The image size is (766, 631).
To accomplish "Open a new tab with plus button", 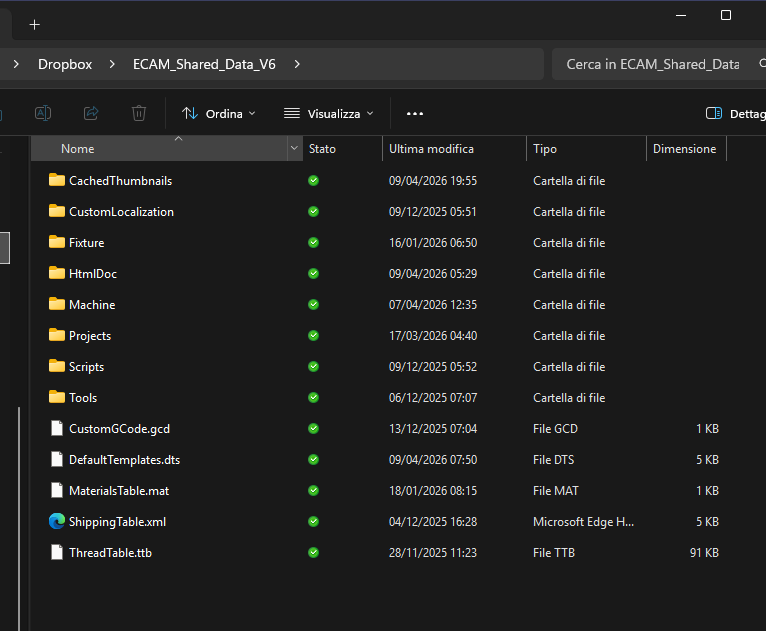I will [34, 24].
